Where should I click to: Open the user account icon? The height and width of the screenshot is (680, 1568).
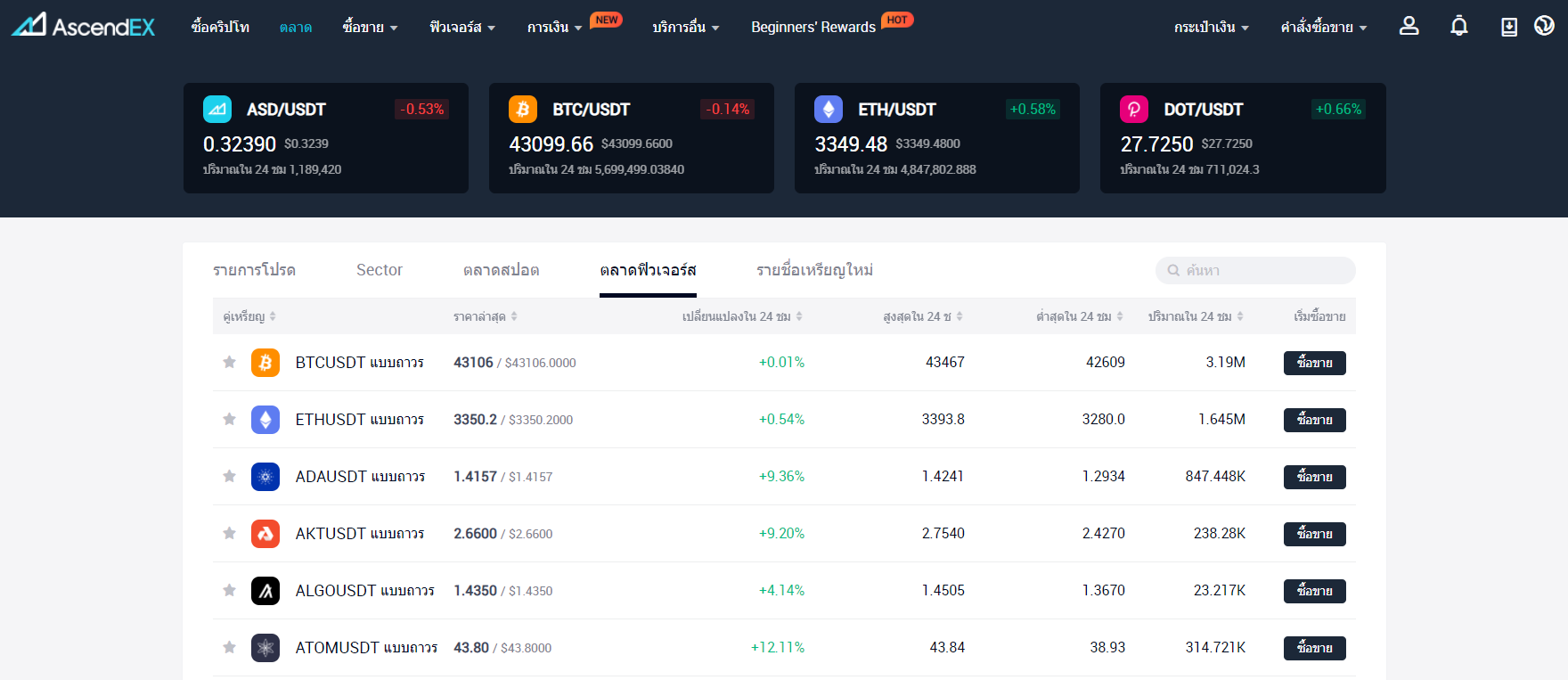pyautogui.click(x=1409, y=26)
